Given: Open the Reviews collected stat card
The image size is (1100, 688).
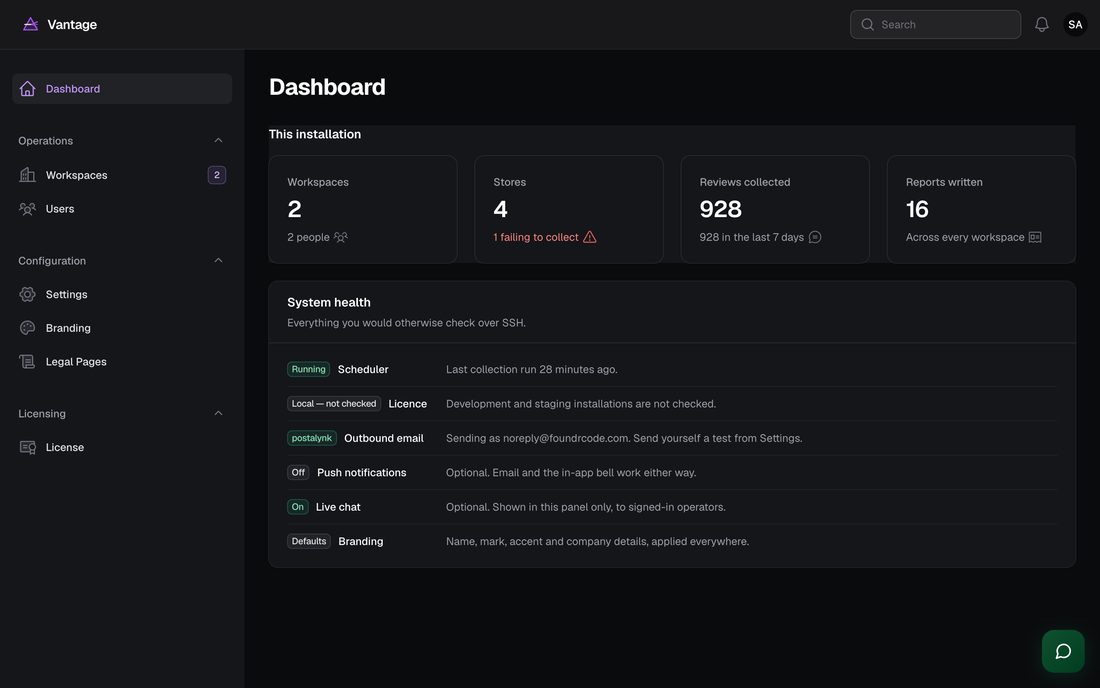Looking at the screenshot, I should [x=775, y=209].
